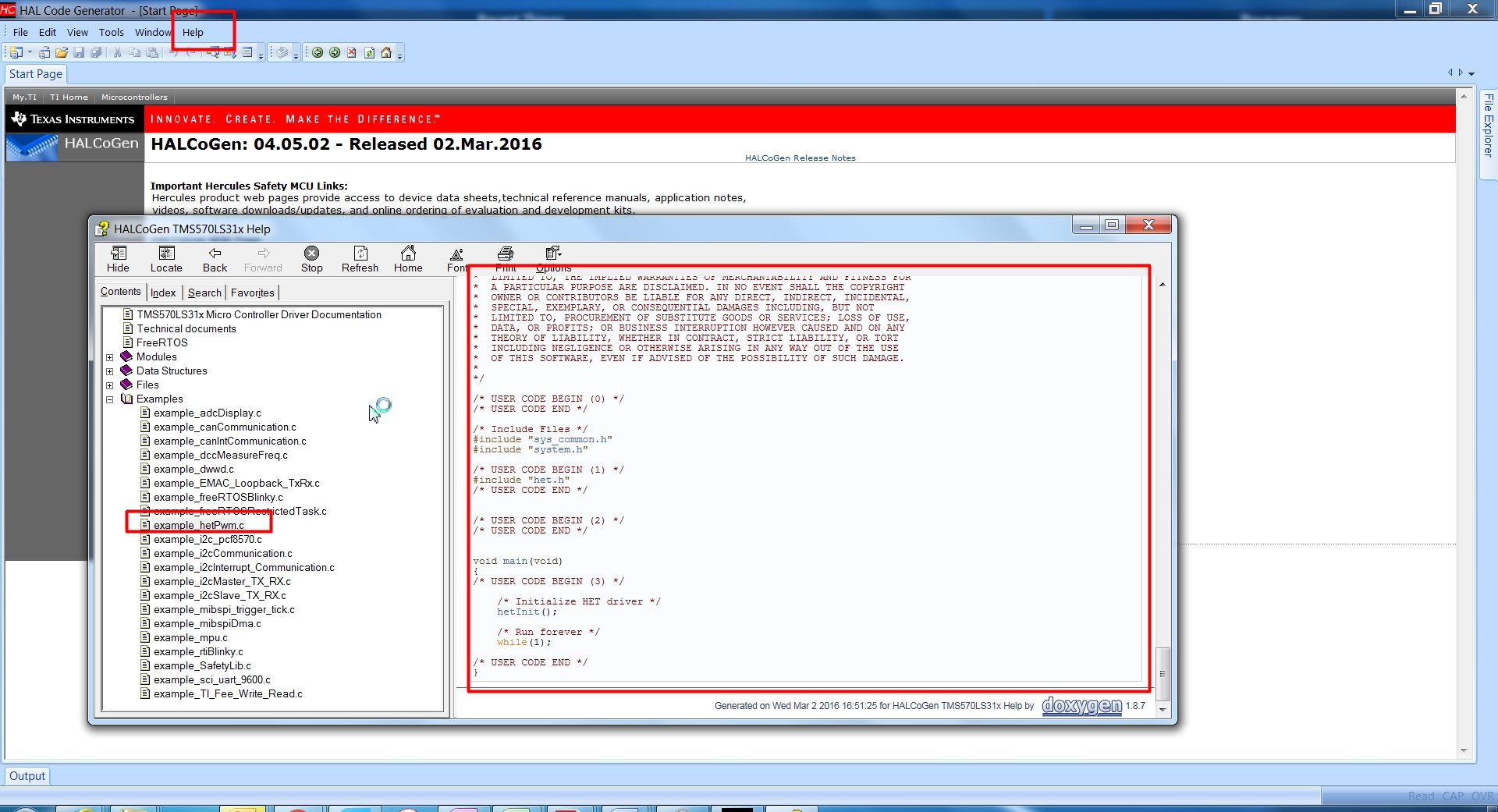Select example_hetPwm.c in the tree
The width and height of the screenshot is (1498, 812).
pyautogui.click(x=193, y=525)
